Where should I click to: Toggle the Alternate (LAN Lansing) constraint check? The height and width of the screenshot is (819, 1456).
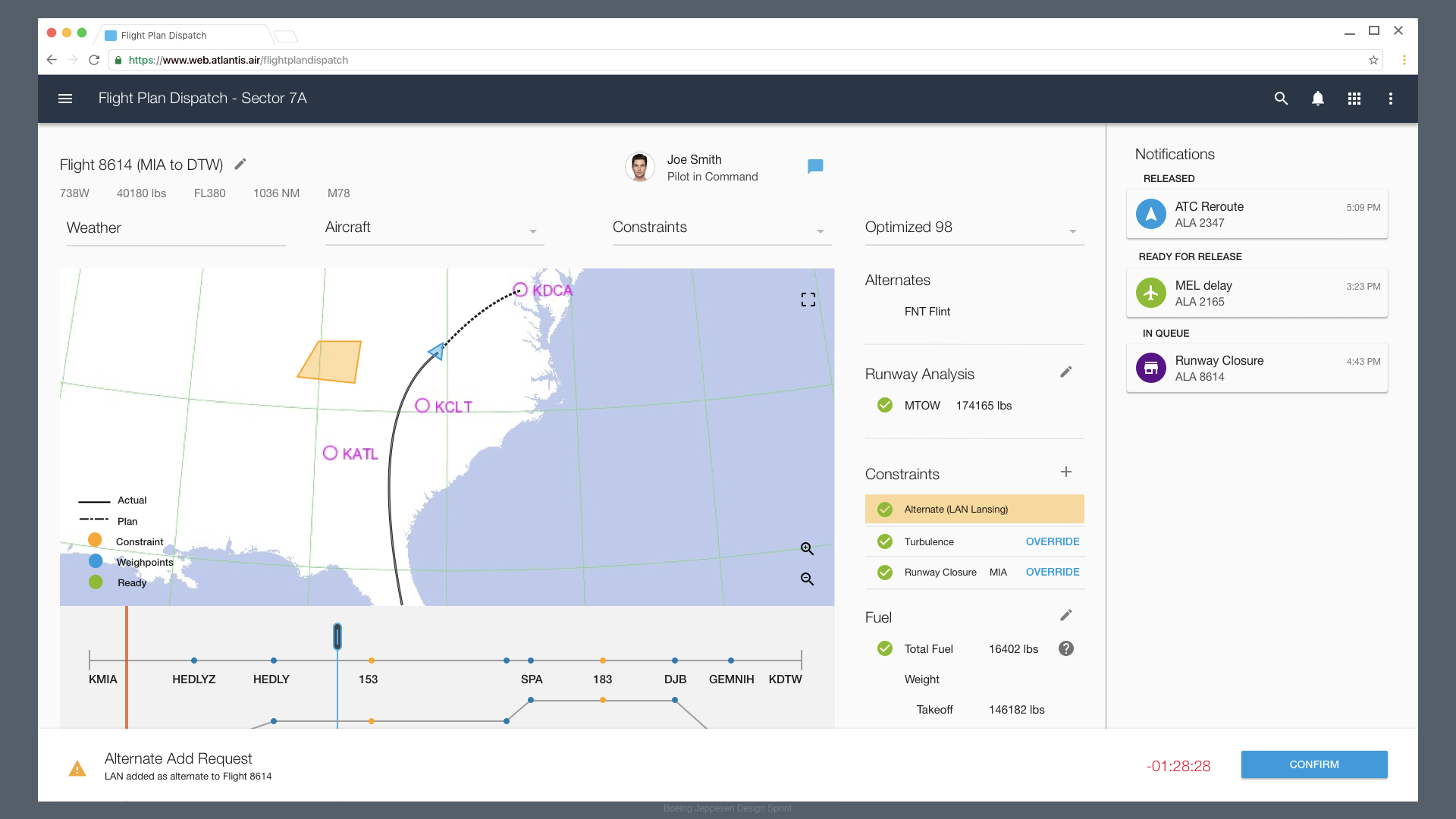coord(884,509)
